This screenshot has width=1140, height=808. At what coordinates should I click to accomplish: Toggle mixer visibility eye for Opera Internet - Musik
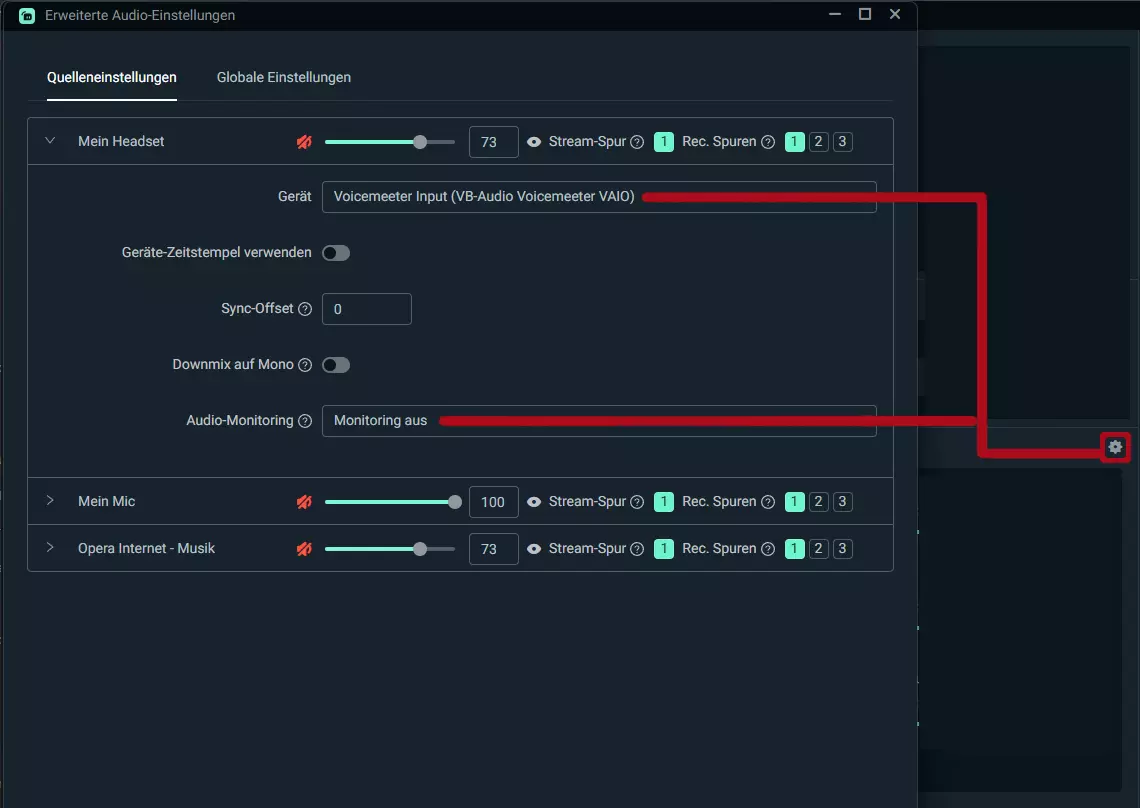click(534, 549)
